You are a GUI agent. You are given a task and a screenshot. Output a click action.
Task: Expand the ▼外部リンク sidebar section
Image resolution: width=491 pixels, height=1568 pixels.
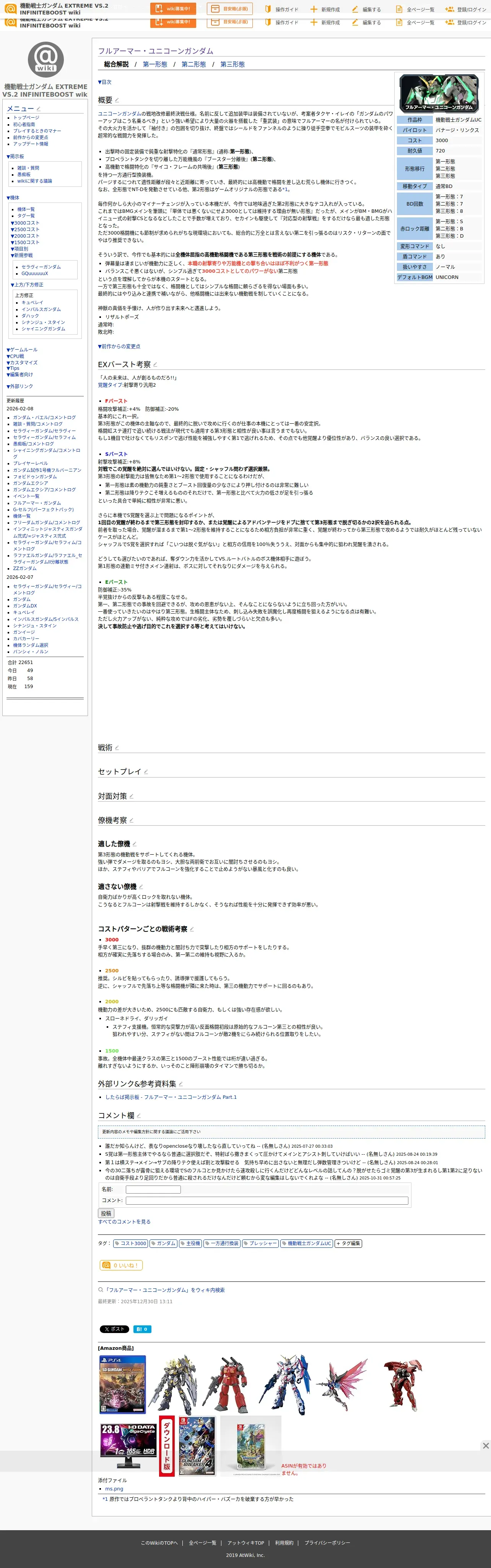click(20, 387)
